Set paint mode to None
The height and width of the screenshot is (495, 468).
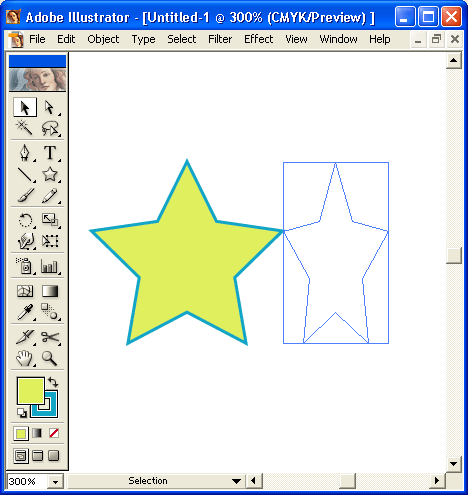point(54,433)
